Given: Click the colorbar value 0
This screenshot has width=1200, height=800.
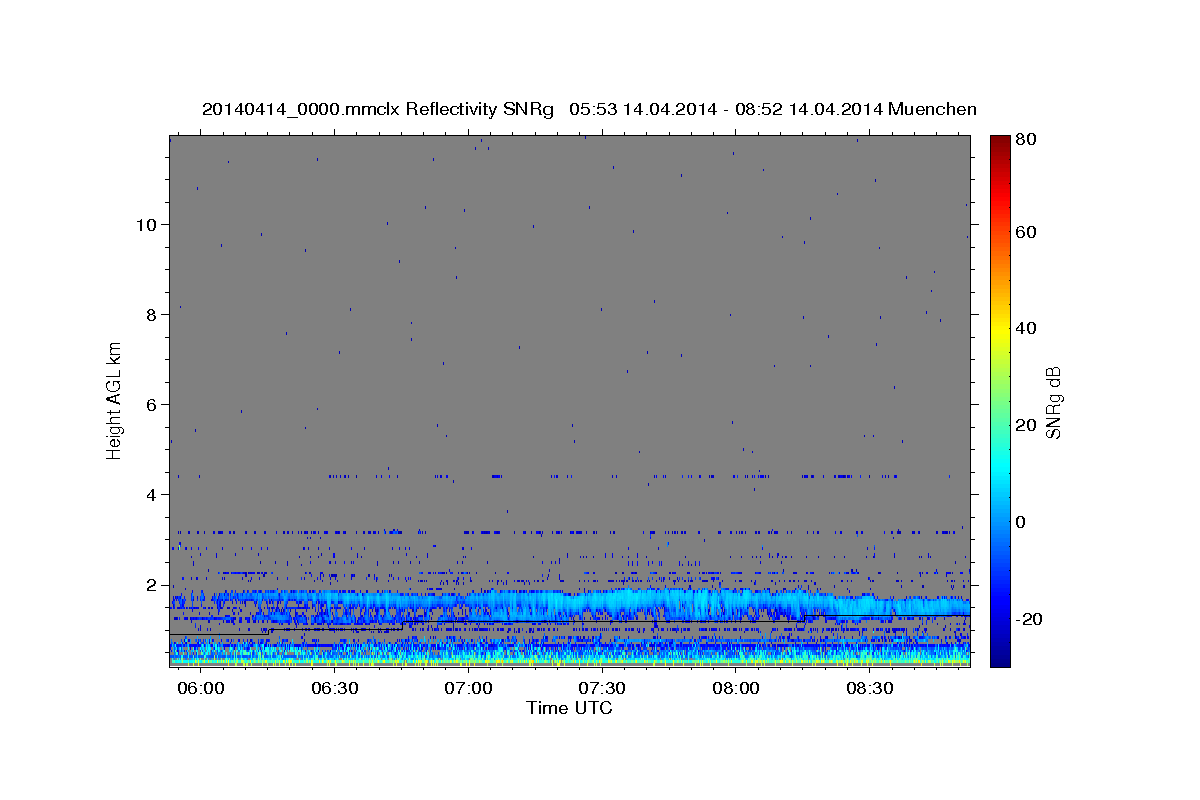Looking at the screenshot, I should (1021, 522).
